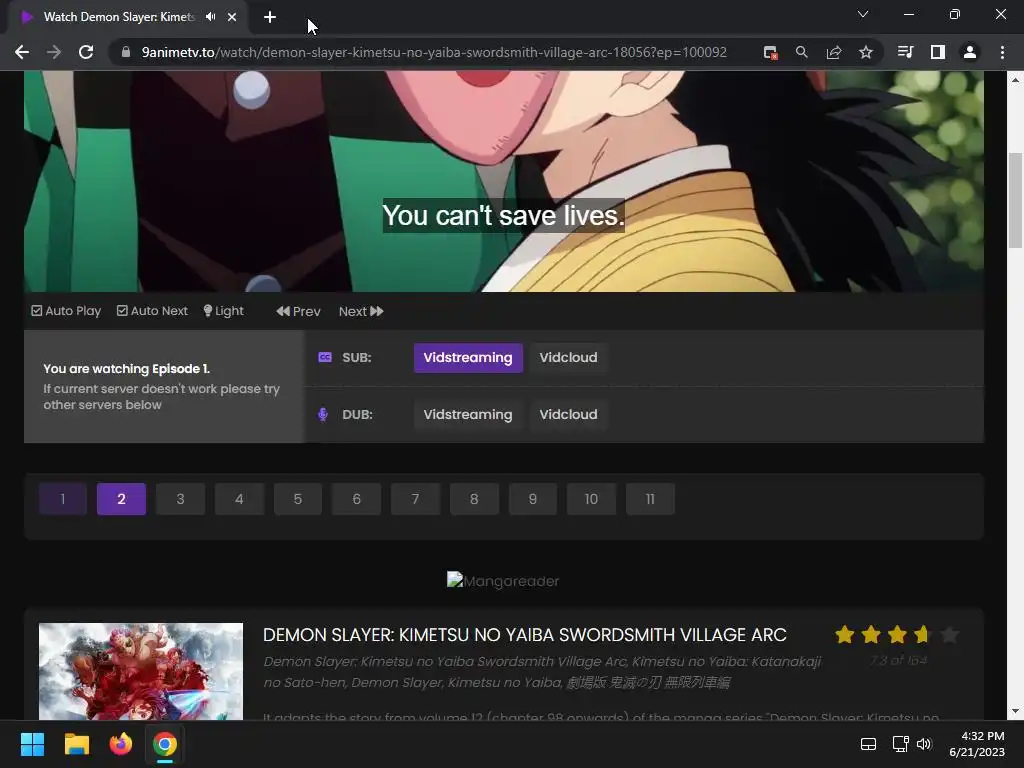Rate four stars on the rating
Screen dimensions: 1024x768
click(923, 635)
